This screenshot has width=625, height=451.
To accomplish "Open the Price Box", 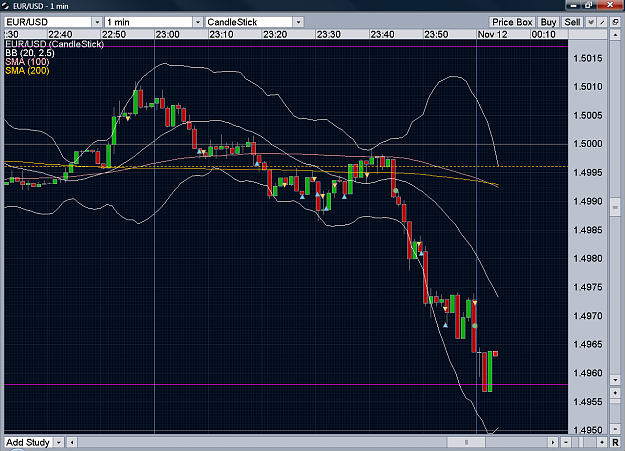I will click(512, 22).
